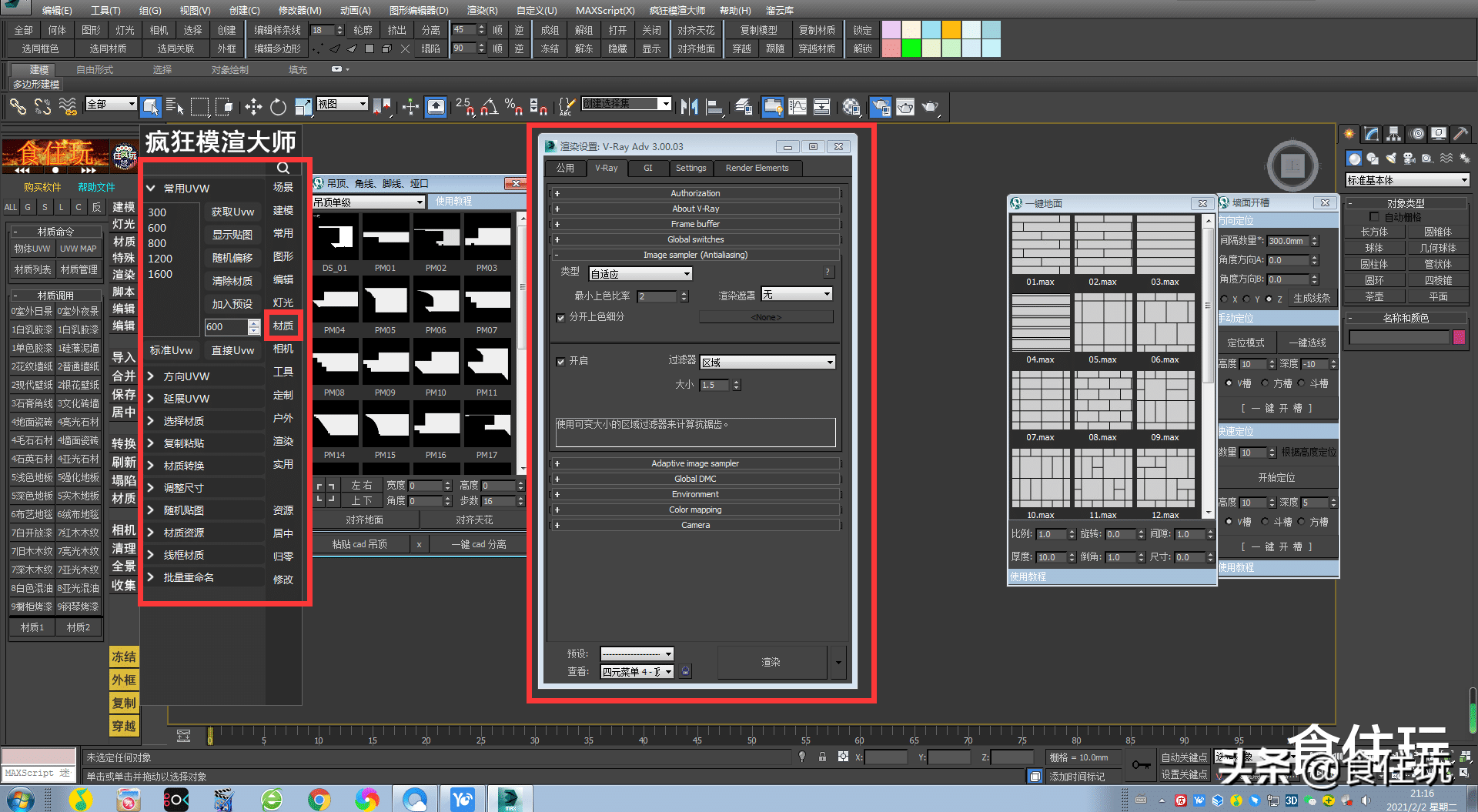The image size is (1478, 812).
Task: Select the PM05 ceiling profile thumbnail
Action: (x=386, y=301)
